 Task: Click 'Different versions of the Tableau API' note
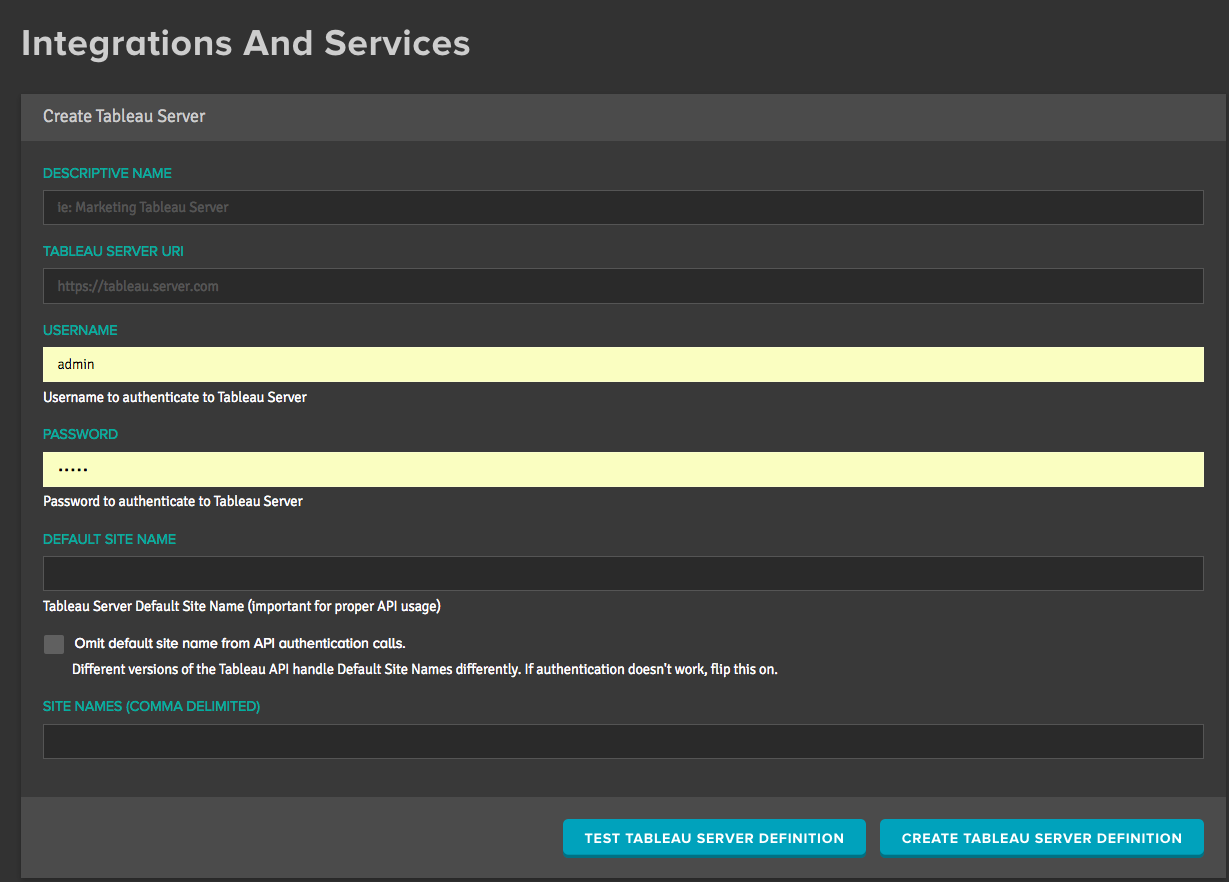coord(425,669)
